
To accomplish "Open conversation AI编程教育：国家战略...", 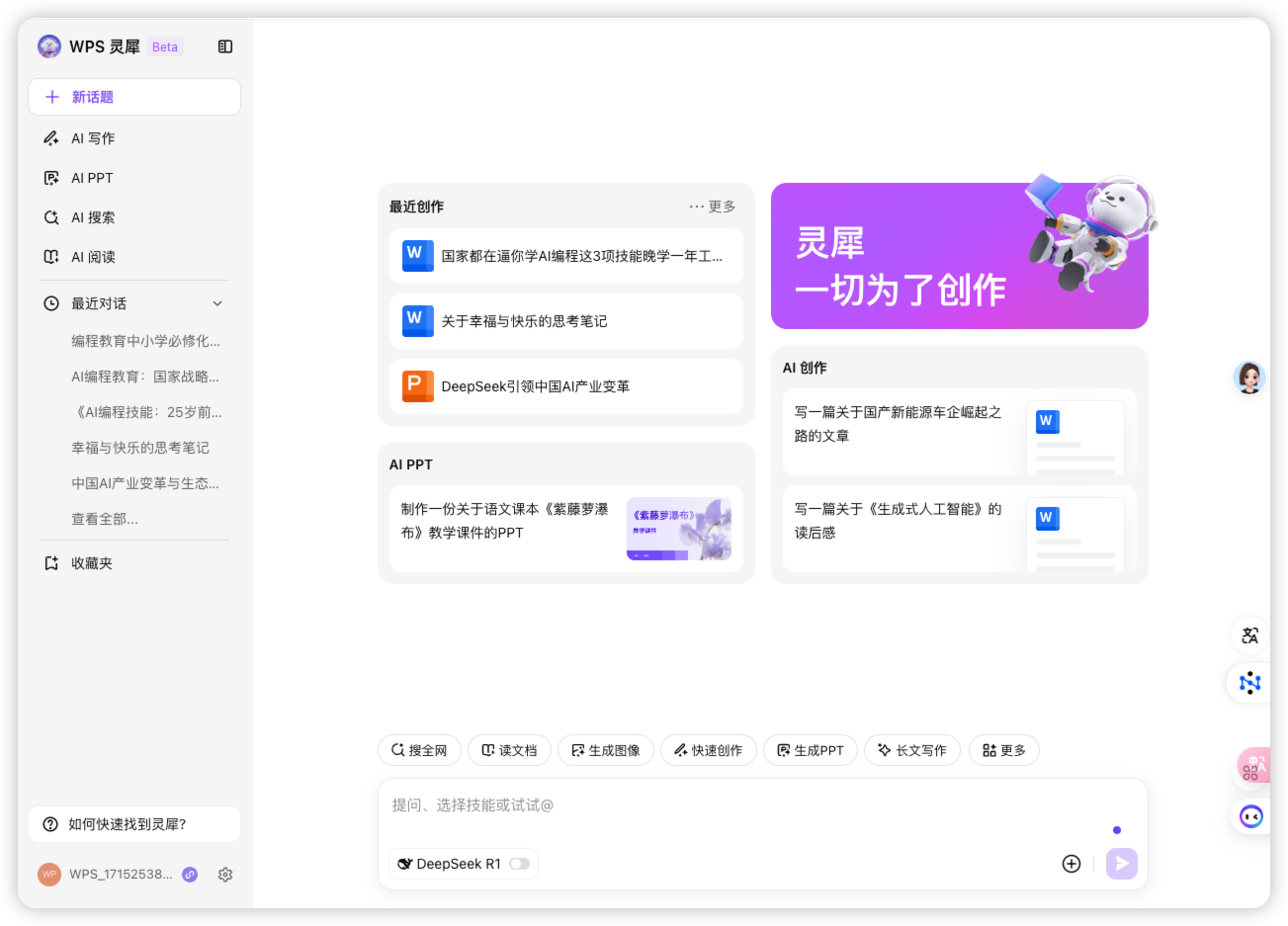I will [x=145, y=377].
